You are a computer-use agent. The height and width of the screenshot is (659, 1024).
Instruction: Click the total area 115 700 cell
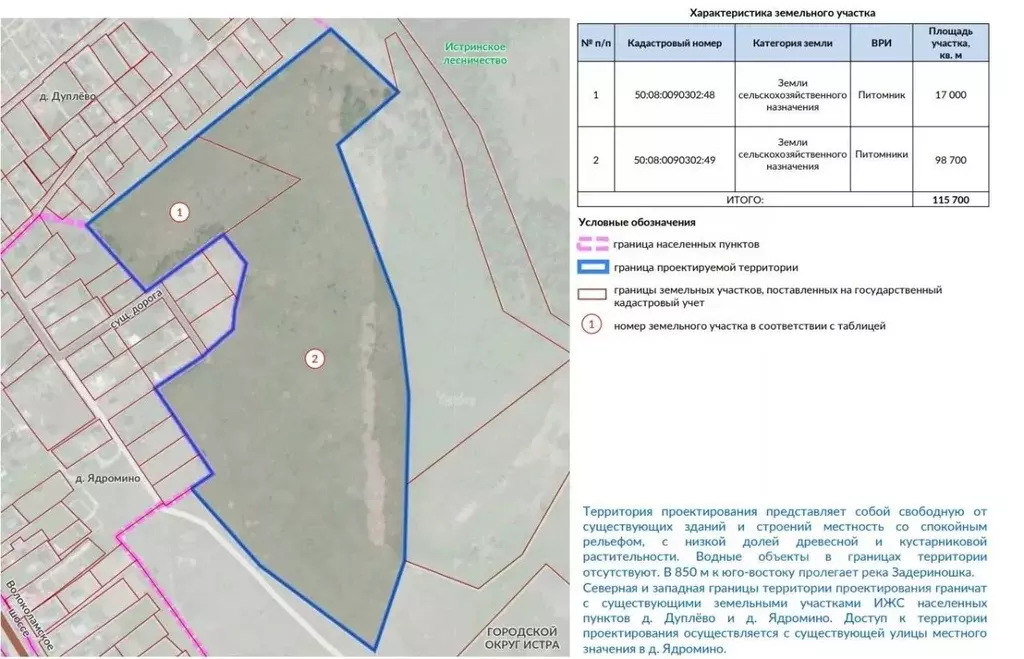(x=950, y=200)
